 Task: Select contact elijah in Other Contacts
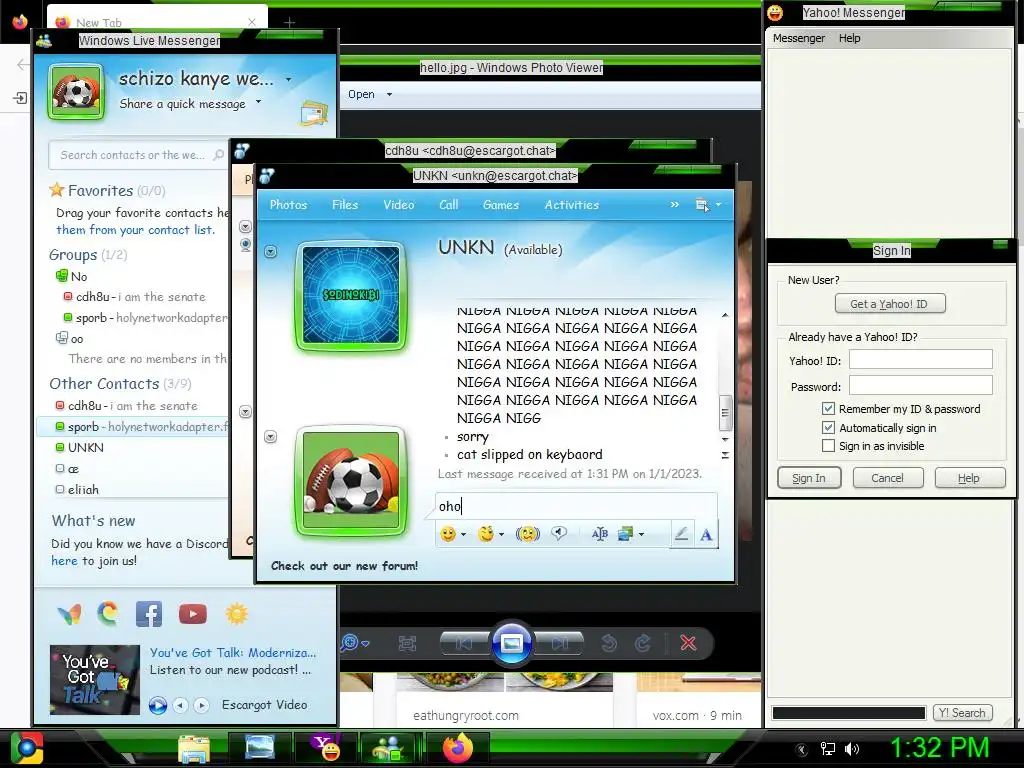[x=84, y=489]
